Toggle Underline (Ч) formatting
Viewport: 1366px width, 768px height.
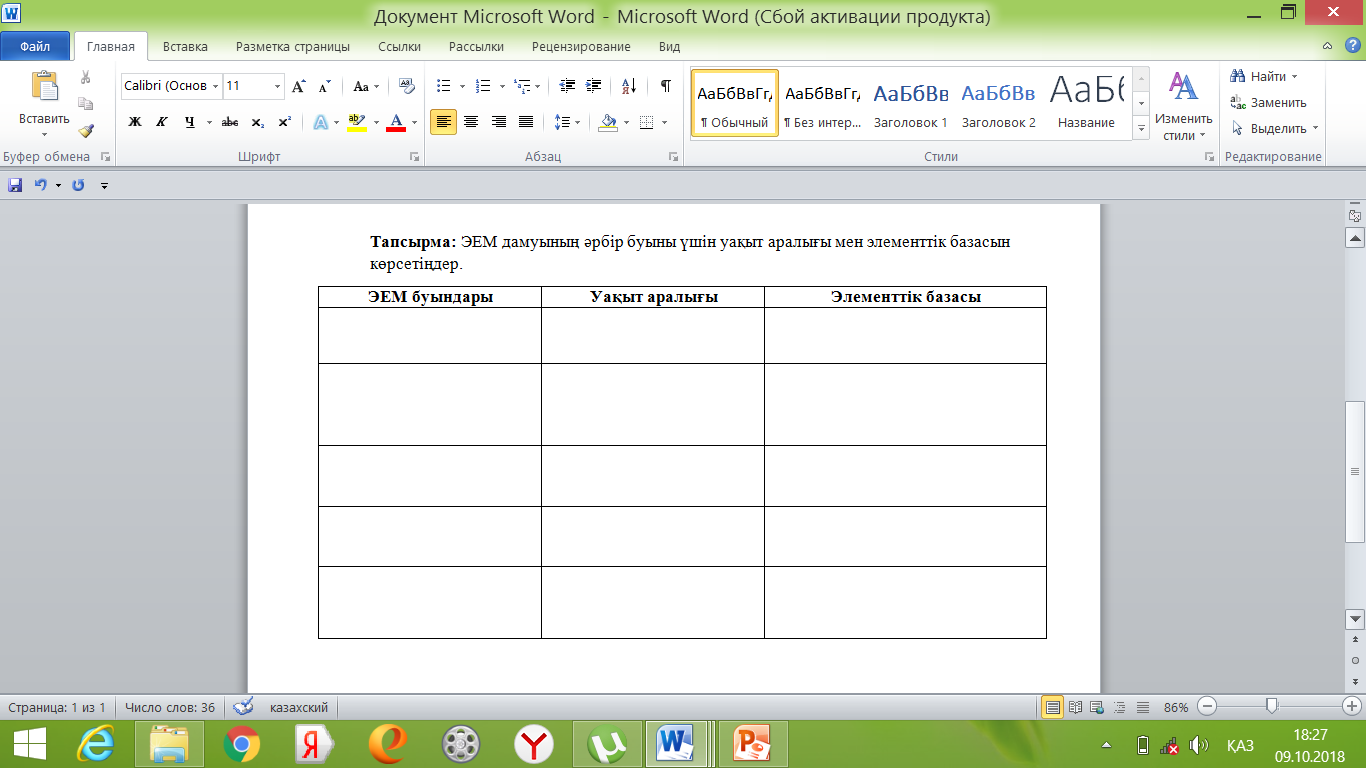click(189, 122)
